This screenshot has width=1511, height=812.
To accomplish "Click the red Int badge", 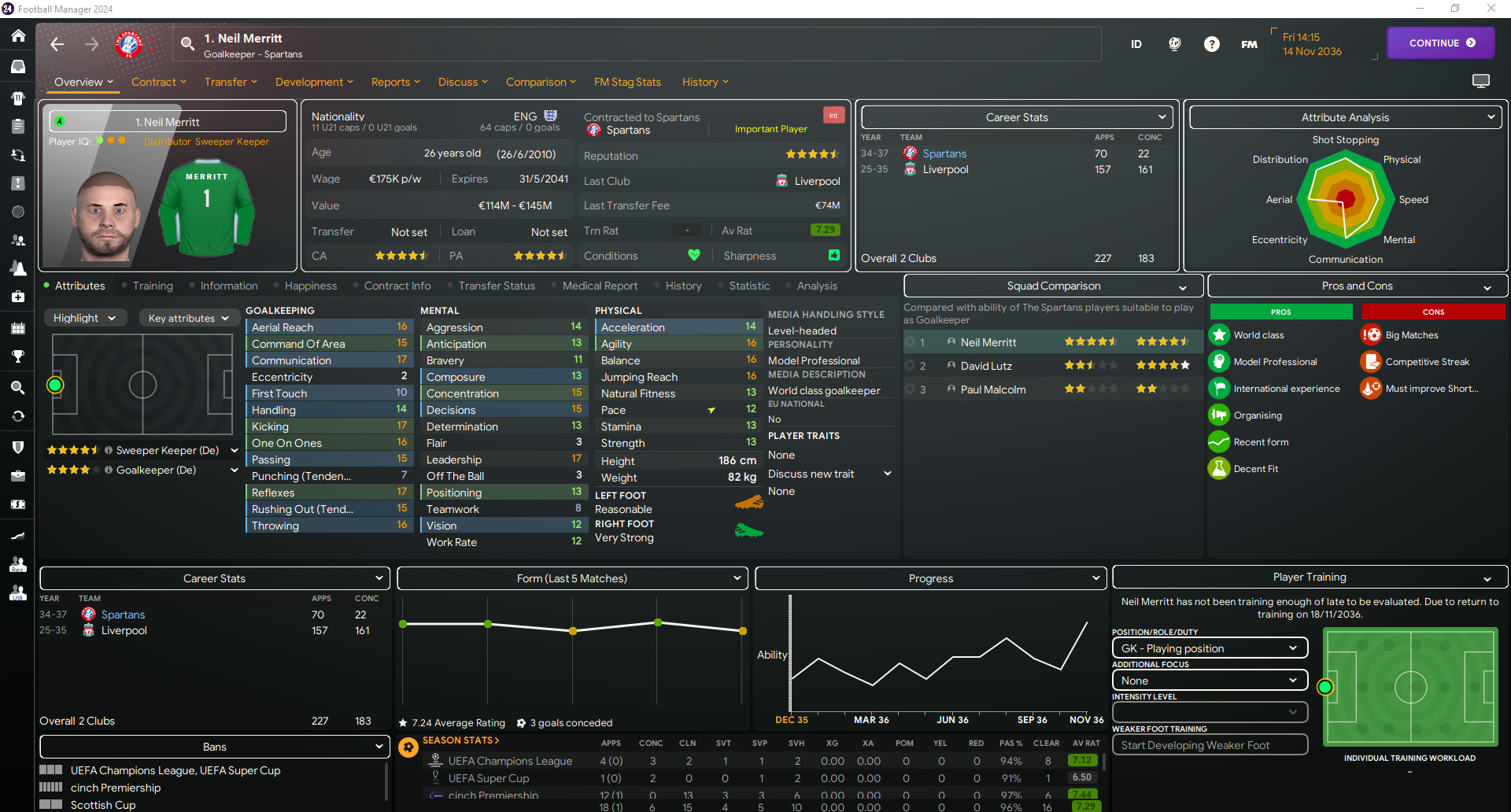I will [833, 116].
